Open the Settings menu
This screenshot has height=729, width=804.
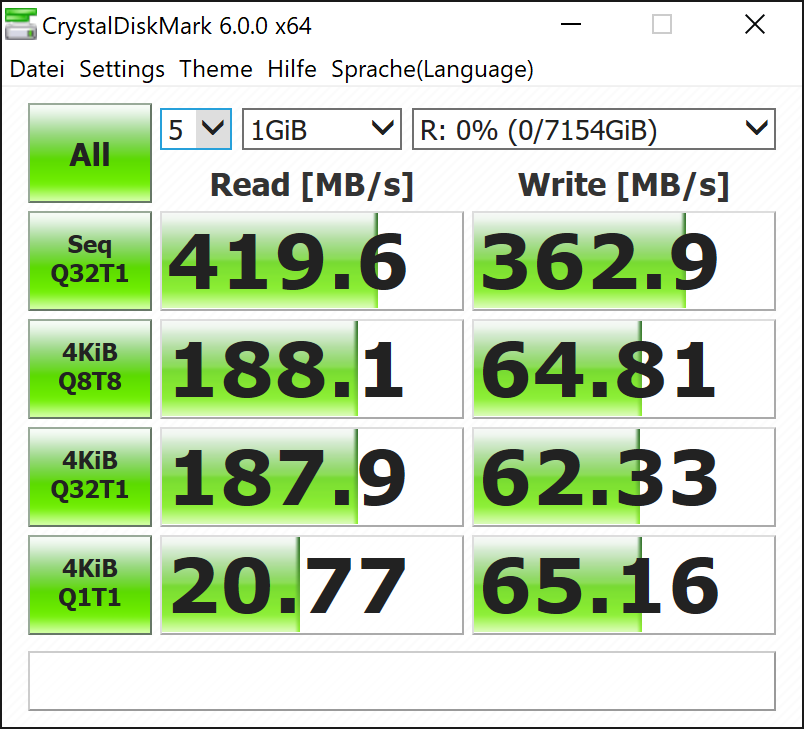[x=121, y=70]
